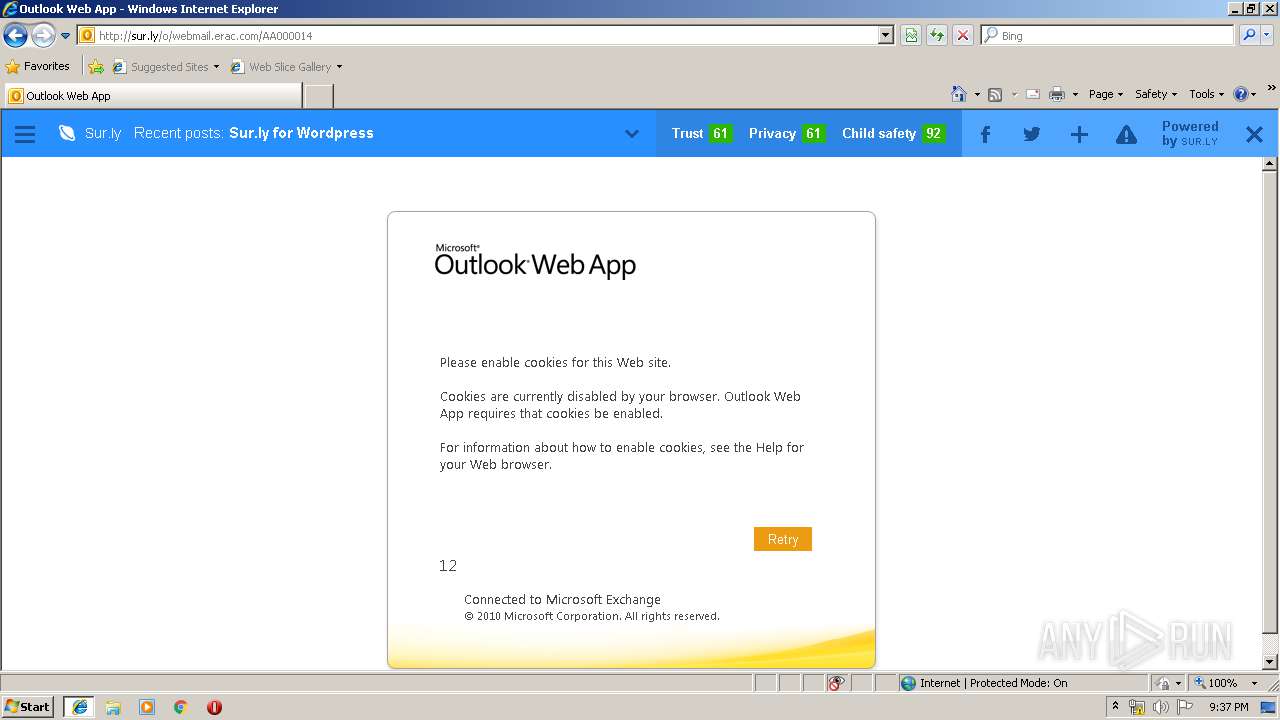The width and height of the screenshot is (1280, 720).
Task: Open the Help question mark menu
Action: click(1245, 94)
